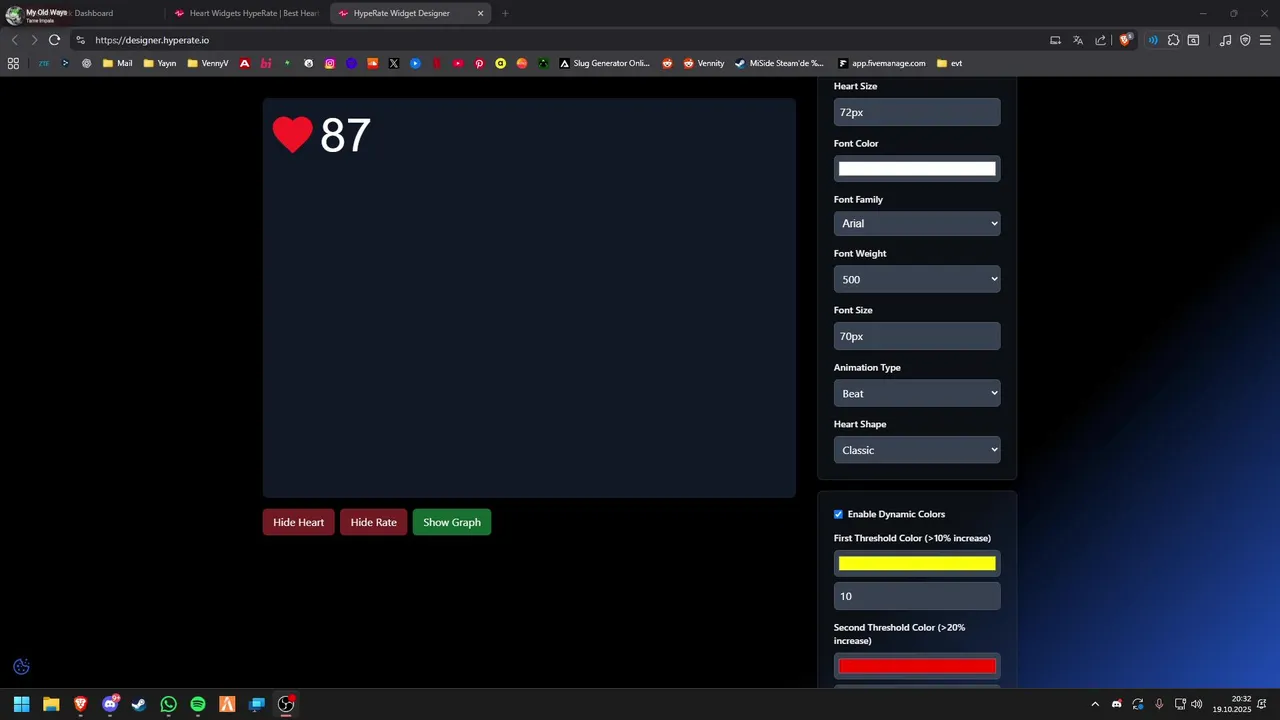Go back with the browser back arrow
The width and height of the screenshot is (1280, 720).
point(14,40)
